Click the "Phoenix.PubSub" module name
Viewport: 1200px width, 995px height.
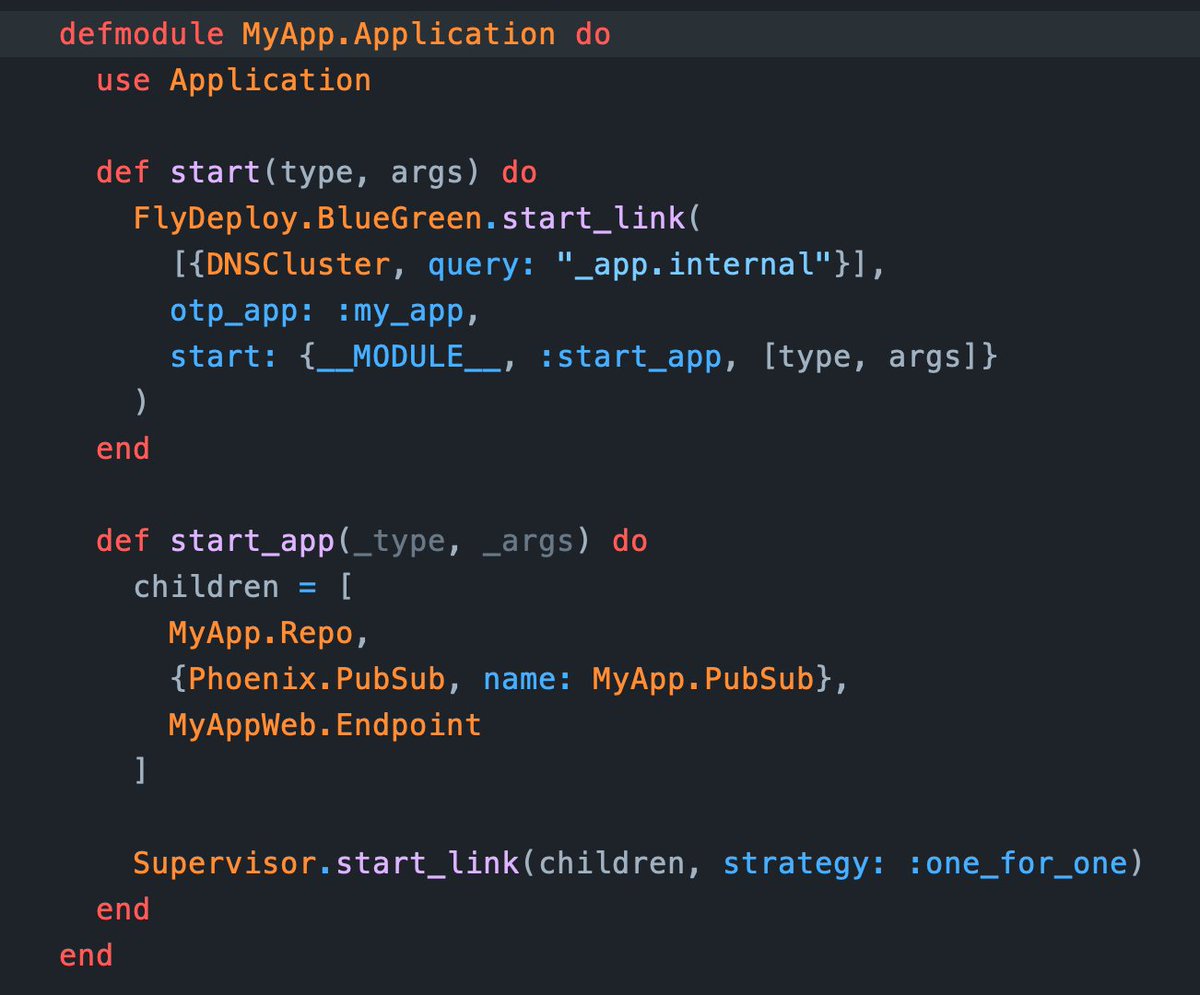coord(317,678)
